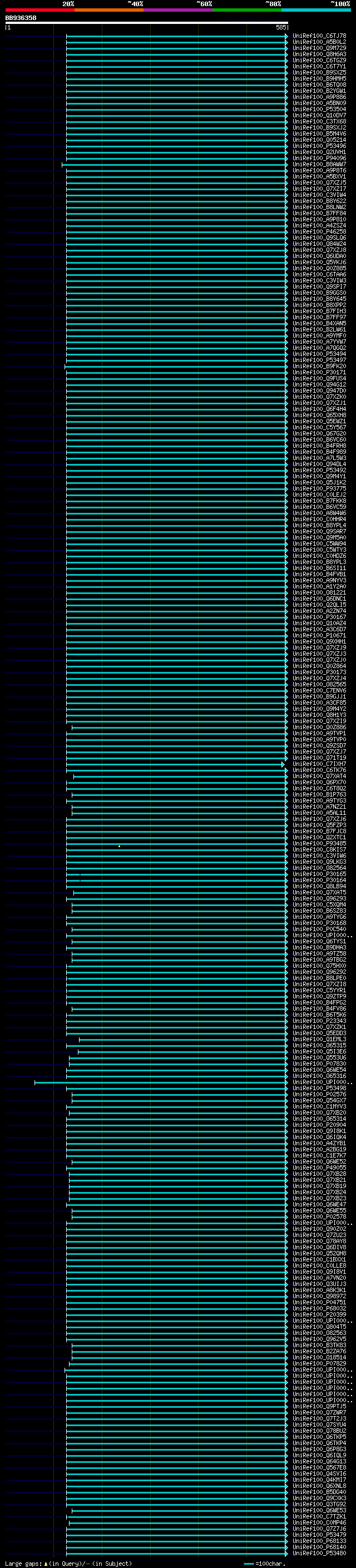Select the UniRef100_A9TVP1 label

click(x=319, y=734)
